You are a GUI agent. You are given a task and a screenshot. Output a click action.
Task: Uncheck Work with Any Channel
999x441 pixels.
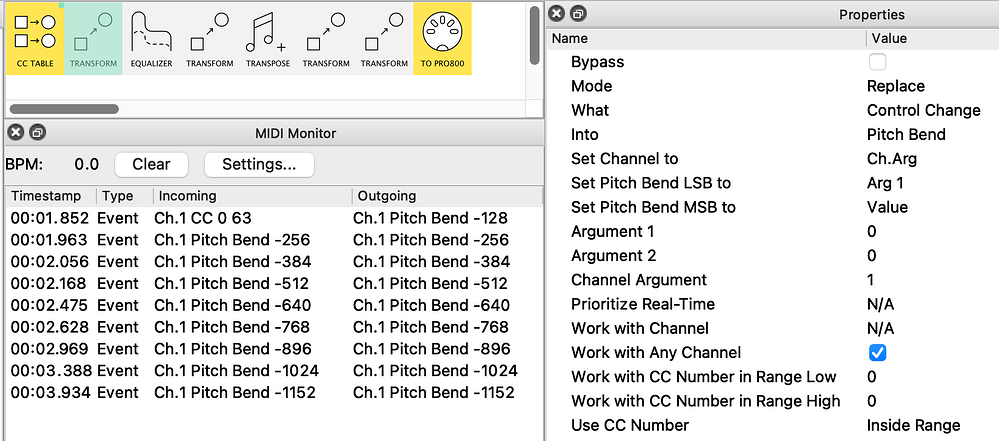(x=877, y=353)
